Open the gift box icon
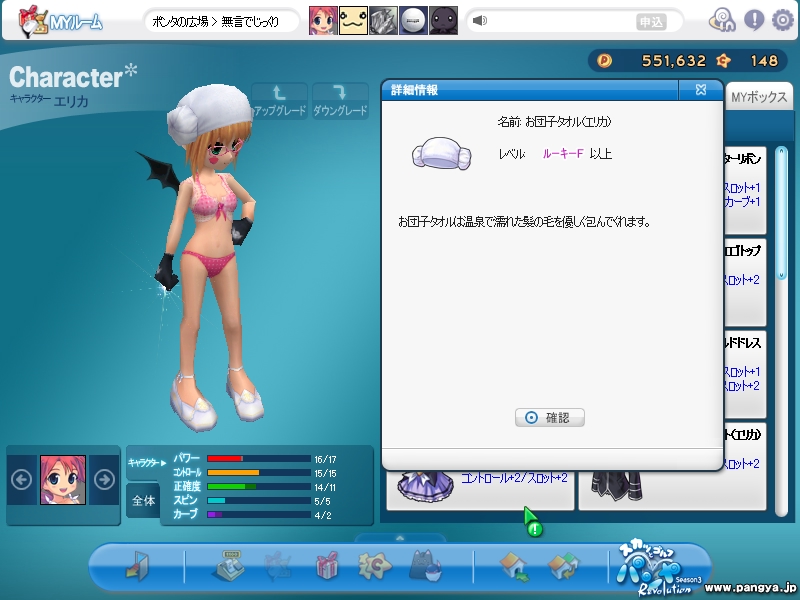Image resolution: width=800 pixels, height=600 pixels. click(327, 565)
